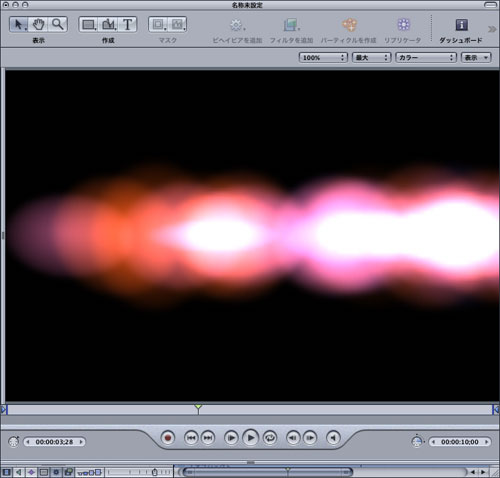Decrement current timecode with left arrow

28,442
